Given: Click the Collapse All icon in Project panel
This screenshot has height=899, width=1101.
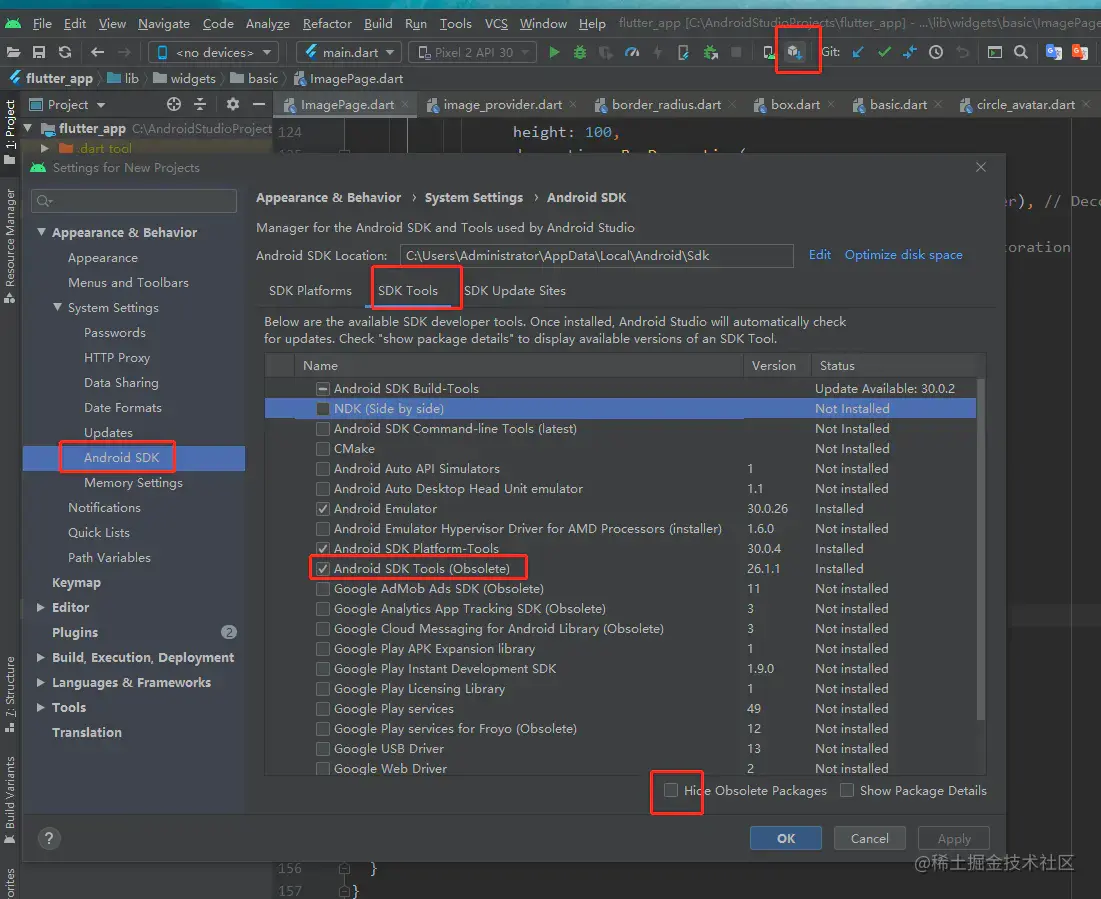Looking at the screenshot, I should (x=200, y=104).
